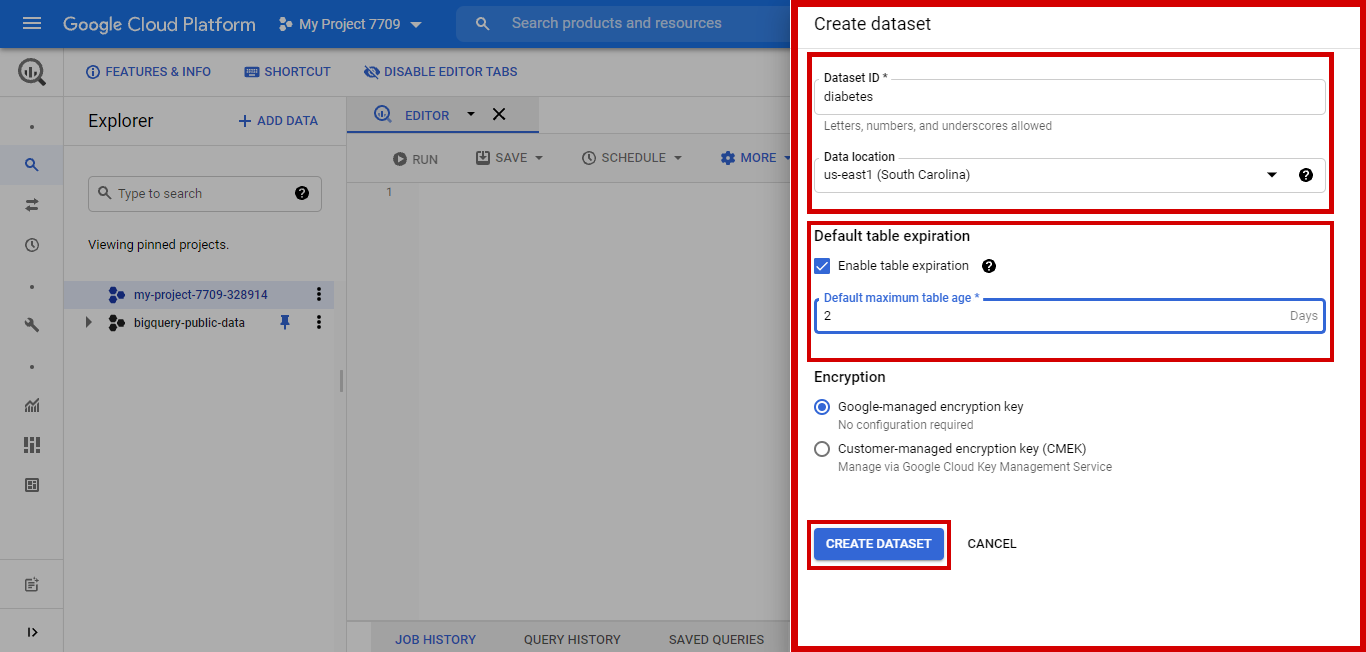Run the query
This screenshot has width=1366, height=652.
pos(415,159)
